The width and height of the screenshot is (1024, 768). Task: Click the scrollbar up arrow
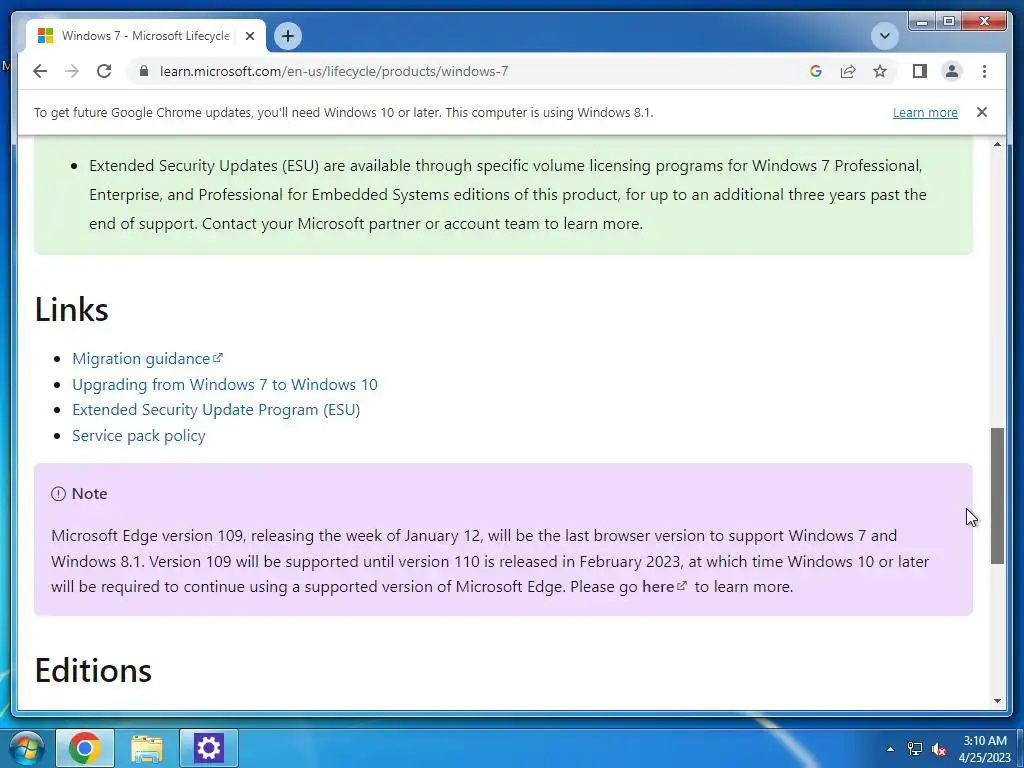tap(997, 144)
